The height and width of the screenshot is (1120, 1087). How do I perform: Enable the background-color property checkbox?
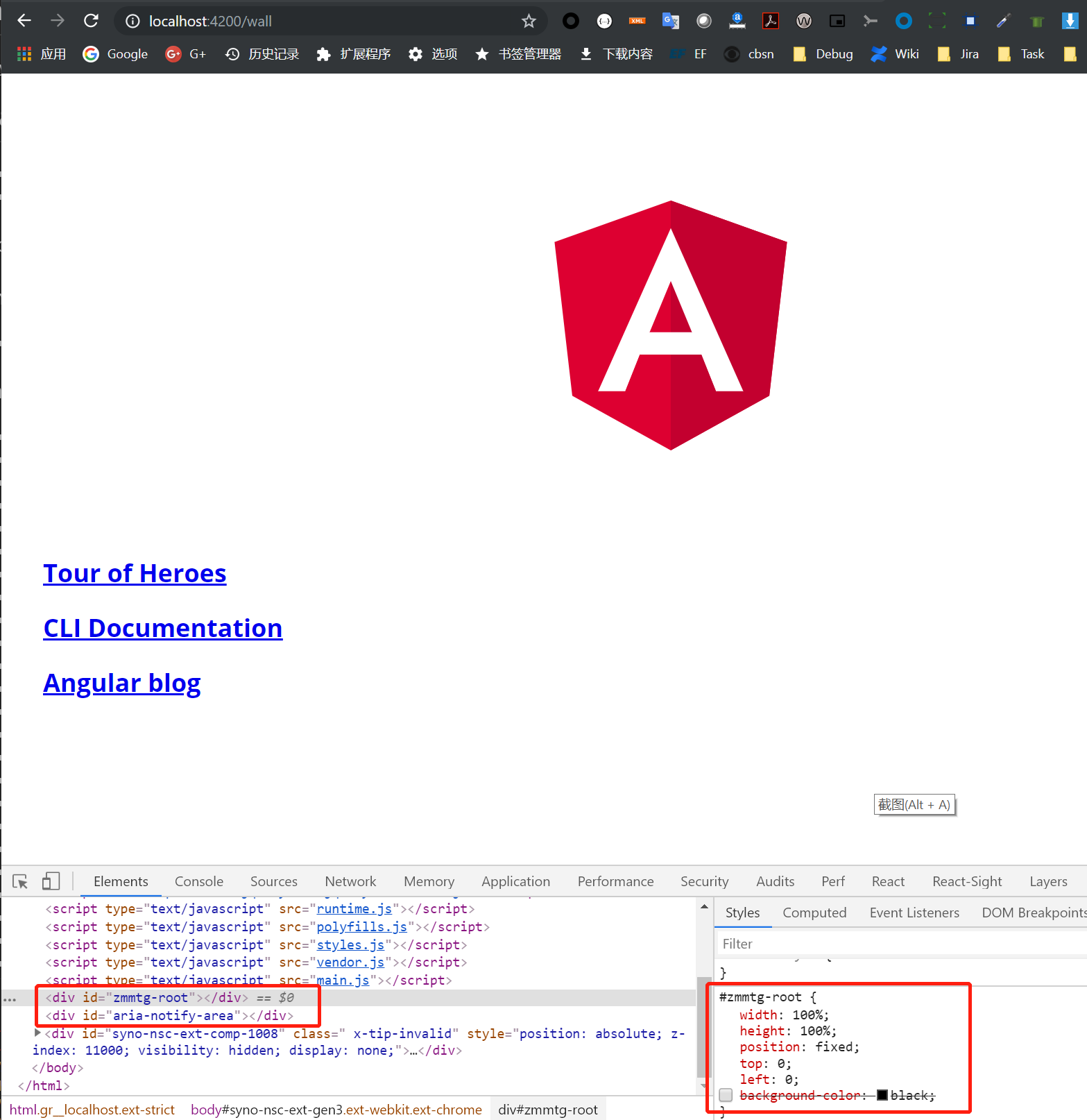pos(726,1095)
